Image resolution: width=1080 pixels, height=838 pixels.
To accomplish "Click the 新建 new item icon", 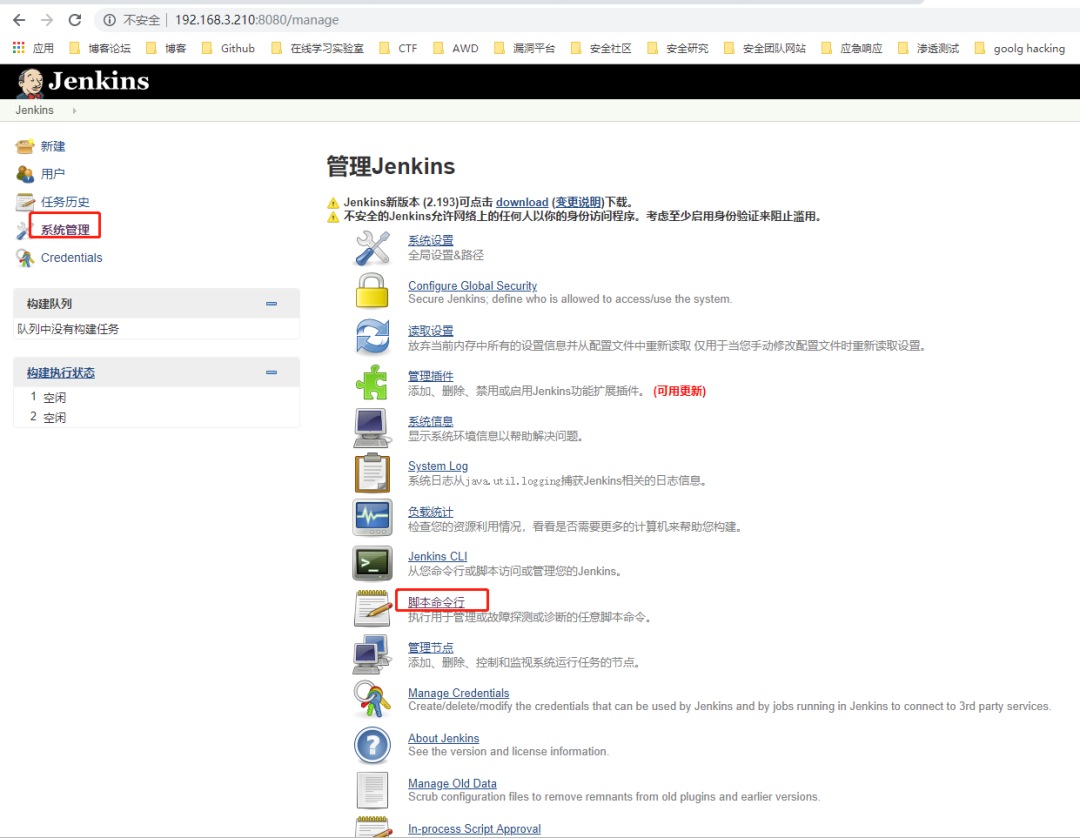I will coord(25,146).
